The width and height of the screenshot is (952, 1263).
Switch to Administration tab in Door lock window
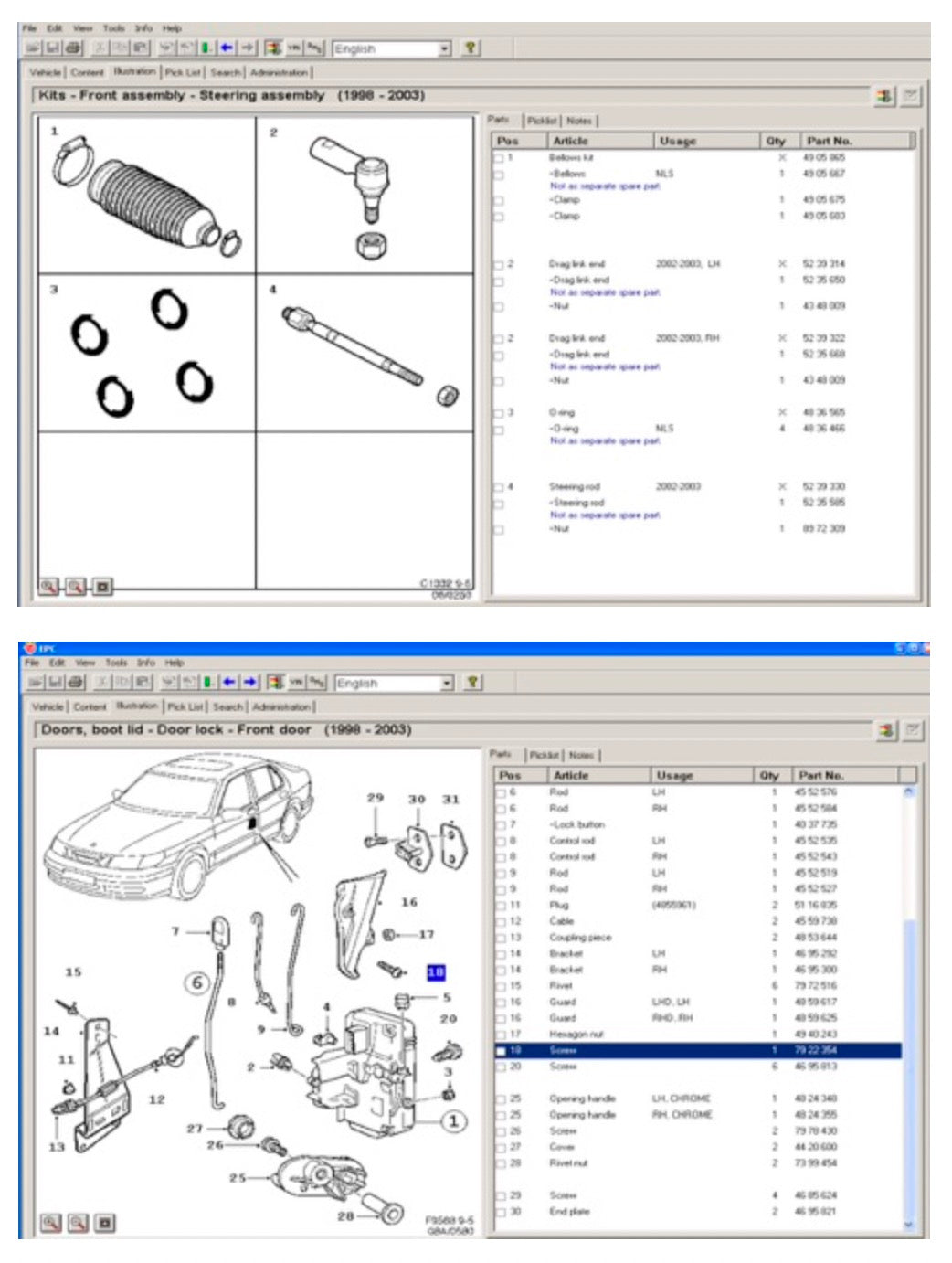[281, 706]
